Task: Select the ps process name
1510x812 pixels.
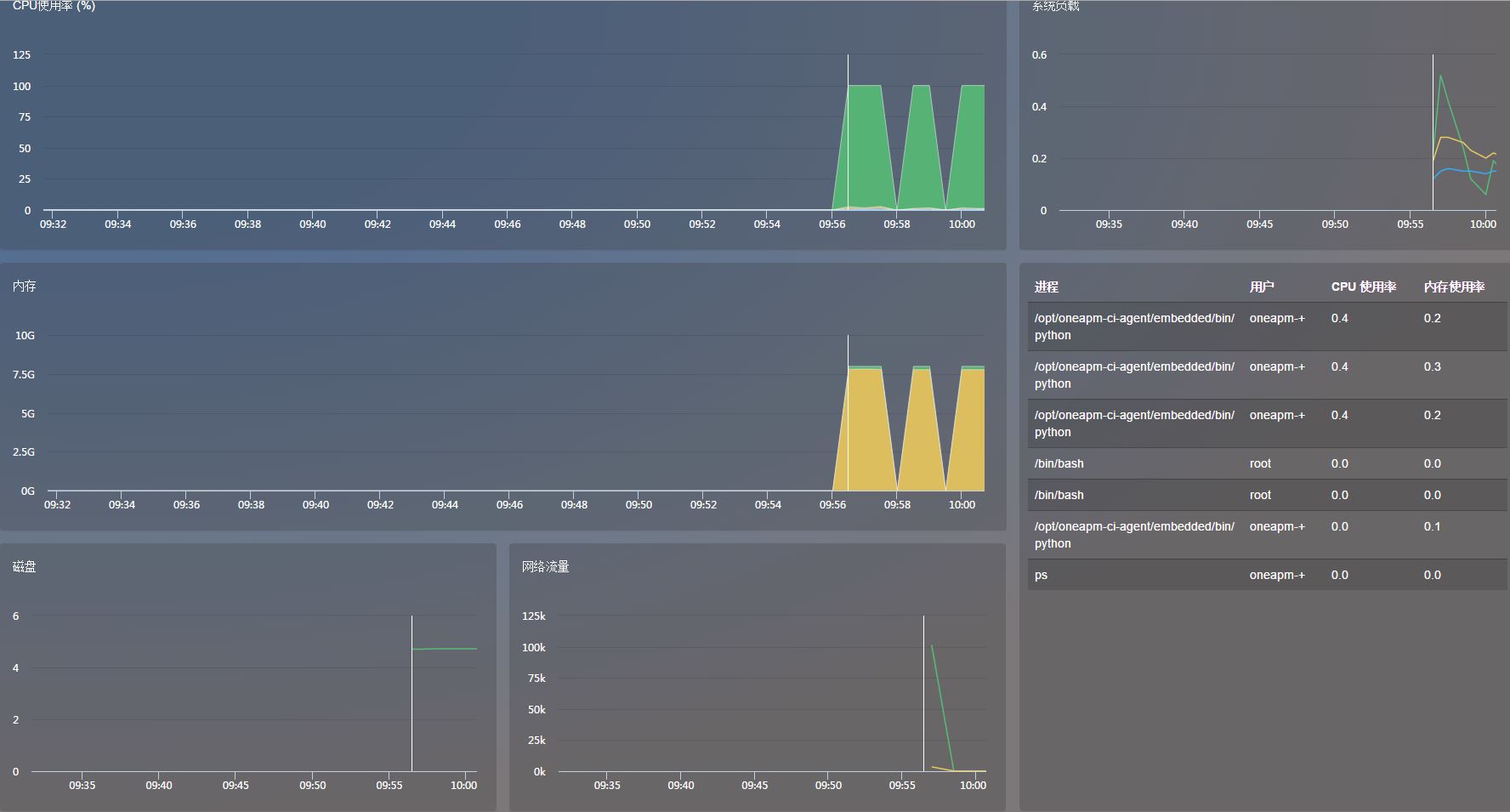Action: tap(1041, 576)
